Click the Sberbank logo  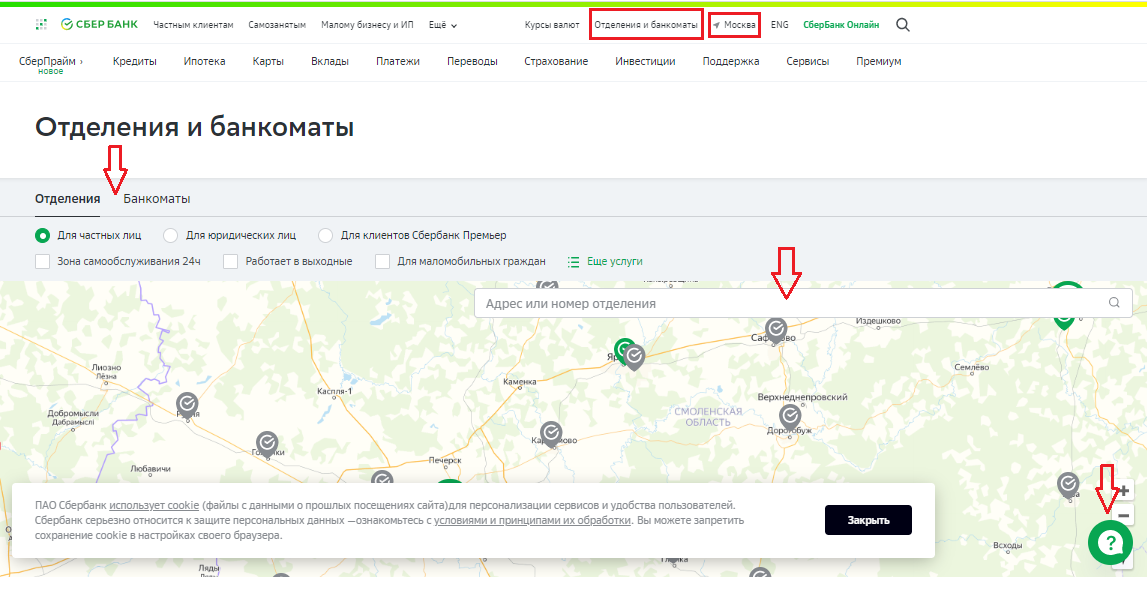click(99, 24)
